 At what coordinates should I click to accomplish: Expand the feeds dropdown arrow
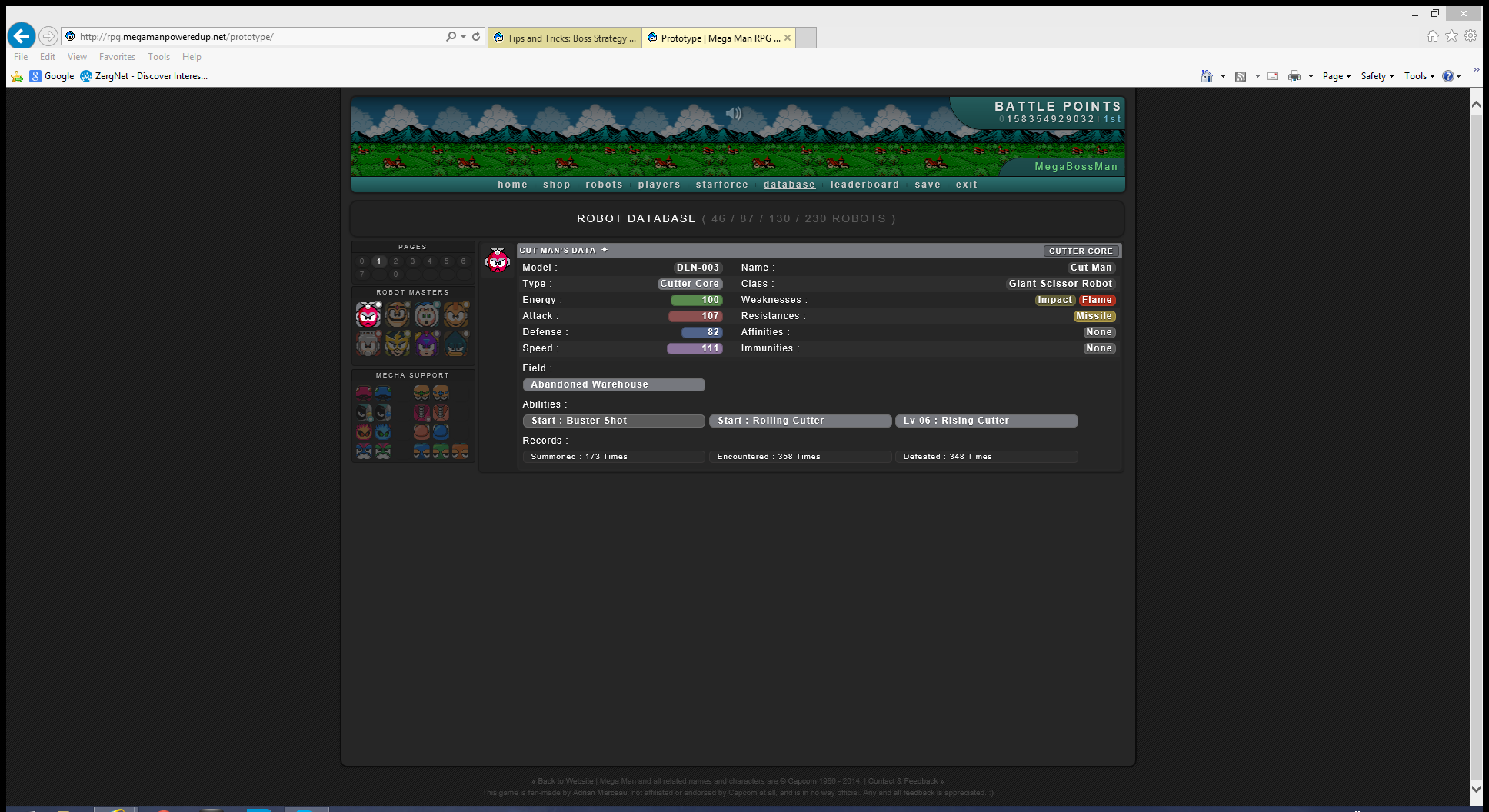1257,76
